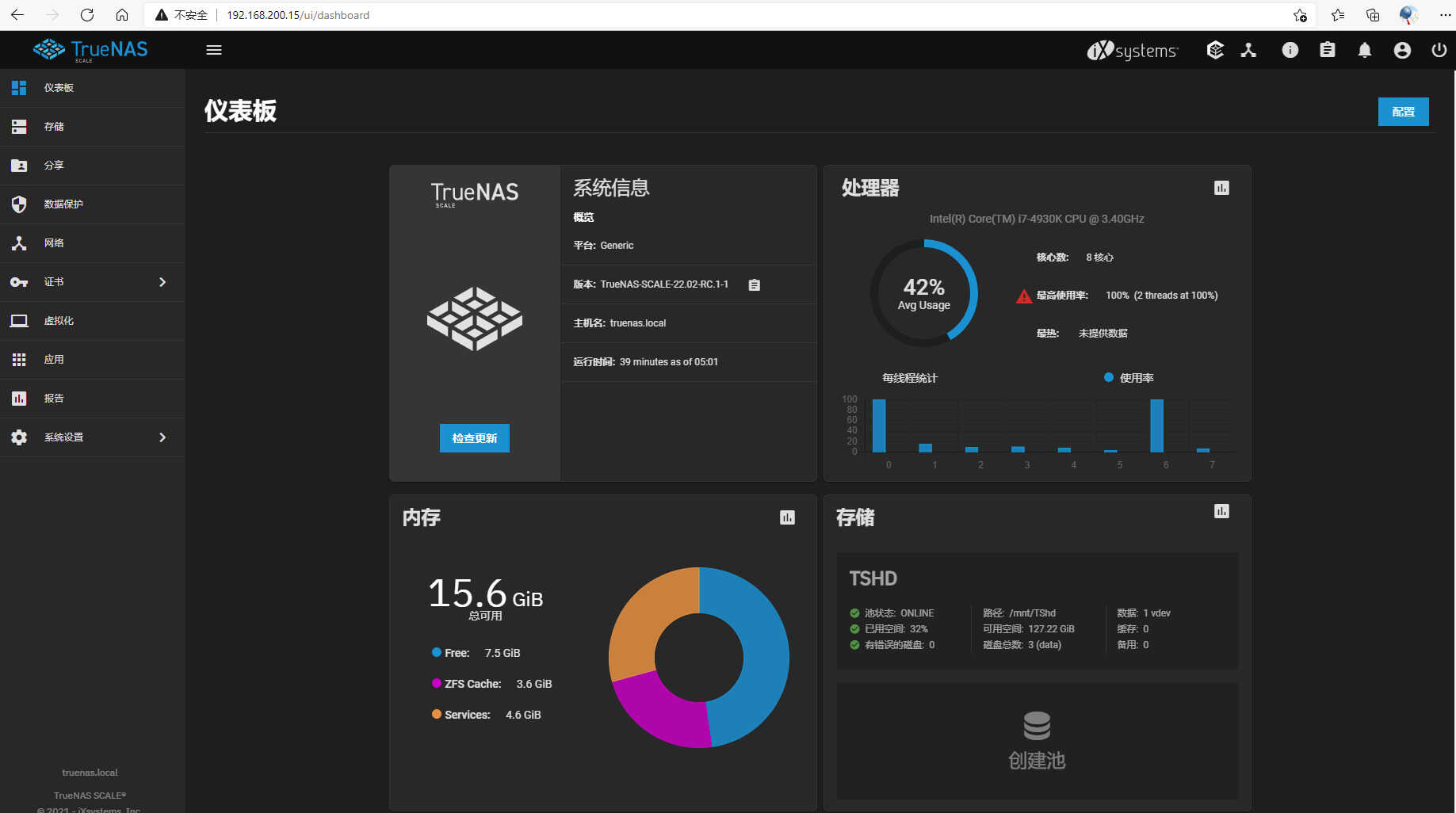This screenshot has height=813, width=1456.
Task: Open the task manager clipboard icon
Action: coord(1327,50)
